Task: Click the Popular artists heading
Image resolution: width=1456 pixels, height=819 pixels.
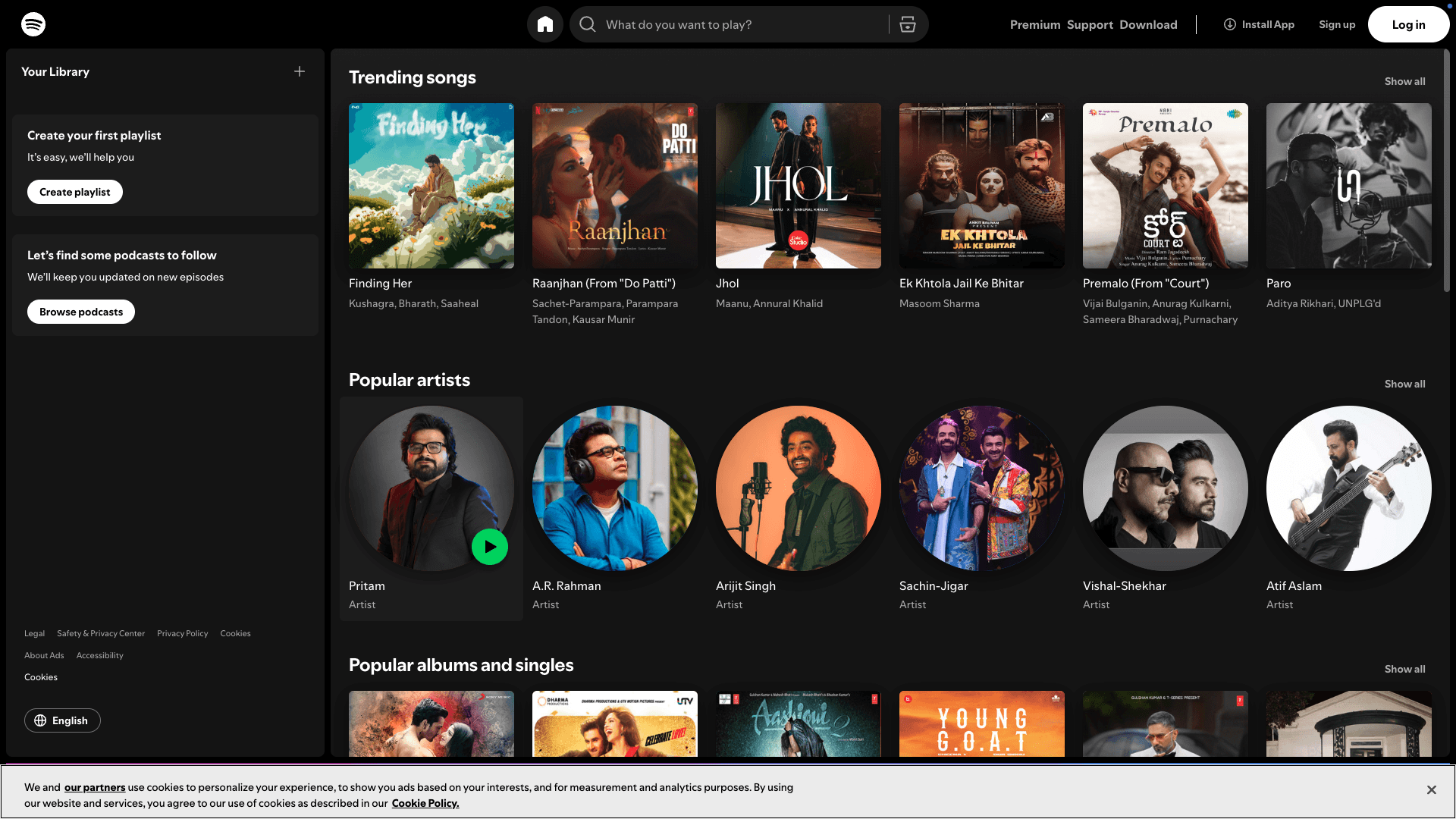Action: click(x=409, y=380)
